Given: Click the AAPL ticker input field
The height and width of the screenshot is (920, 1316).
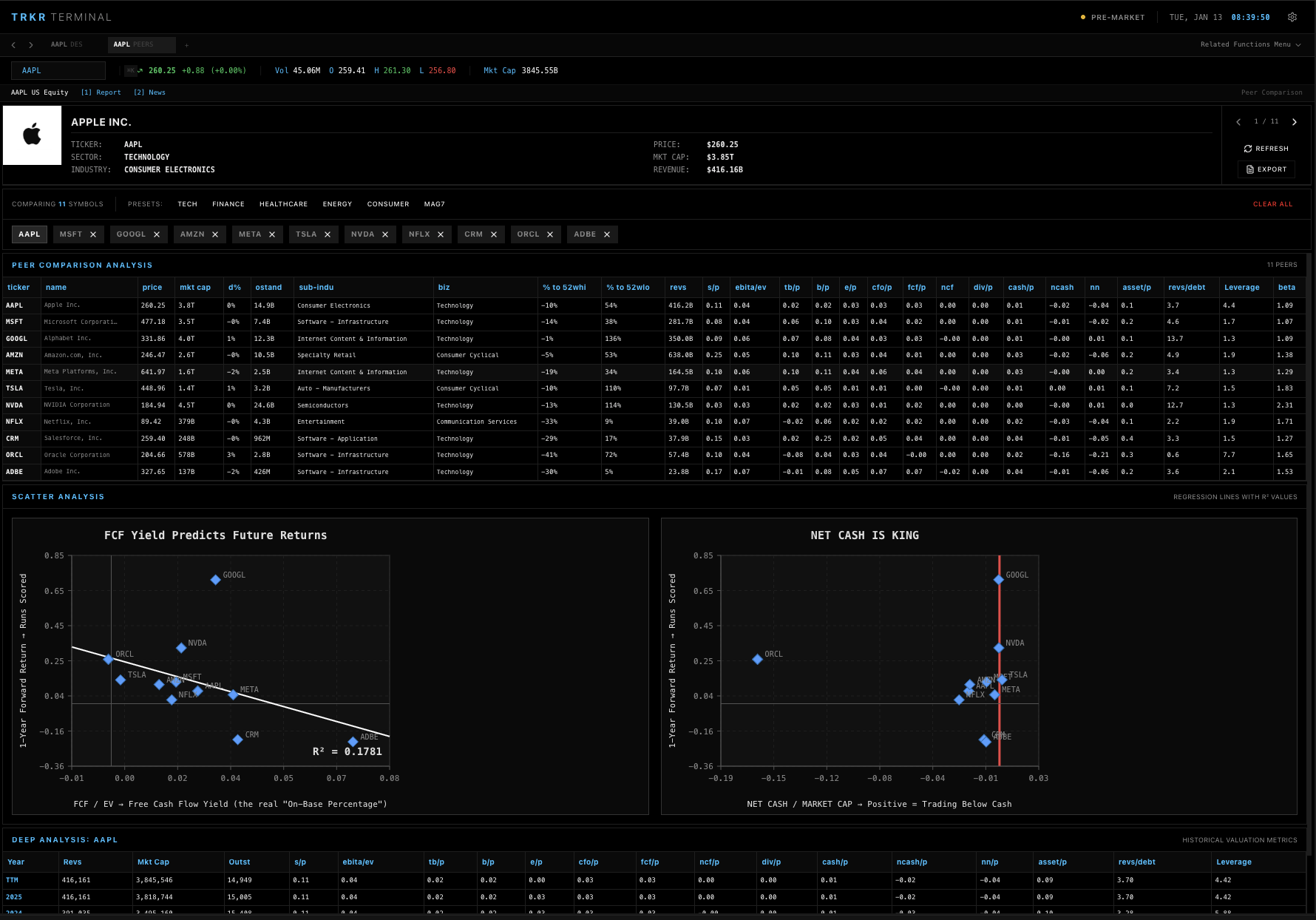Looking at the screenshot, I should click(58, 71).
